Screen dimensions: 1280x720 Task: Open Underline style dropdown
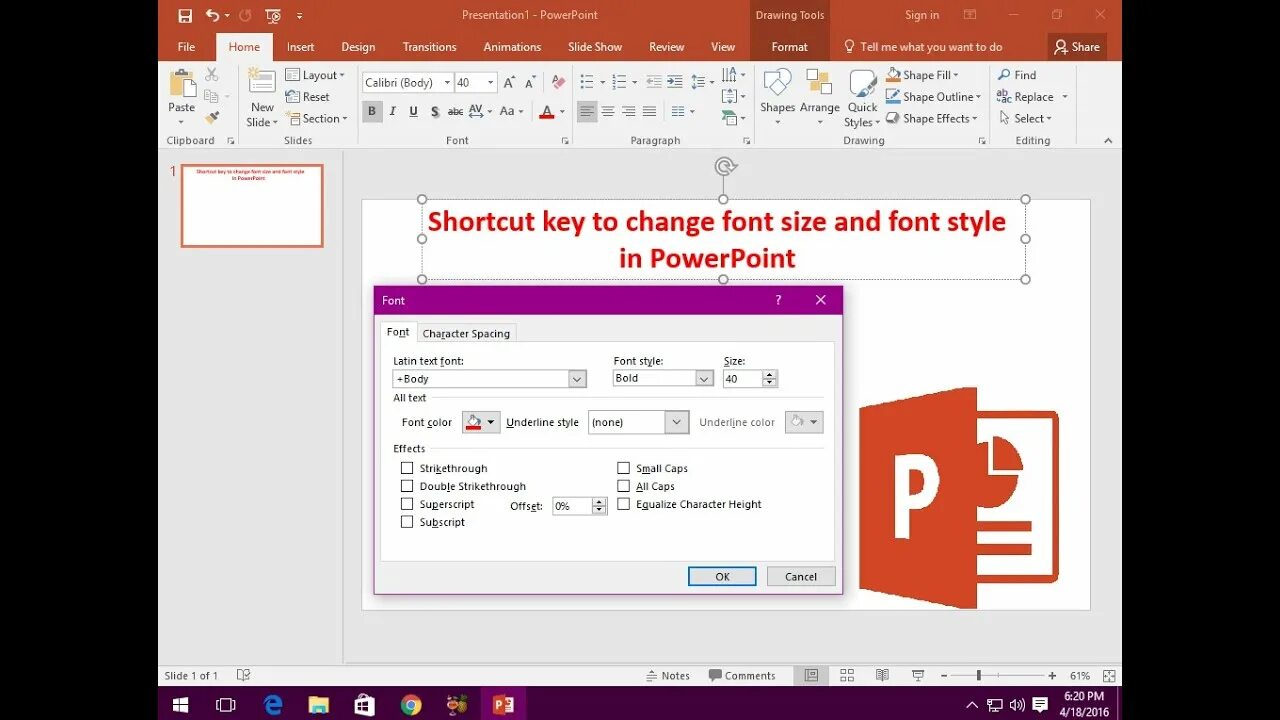click(677, 422)
